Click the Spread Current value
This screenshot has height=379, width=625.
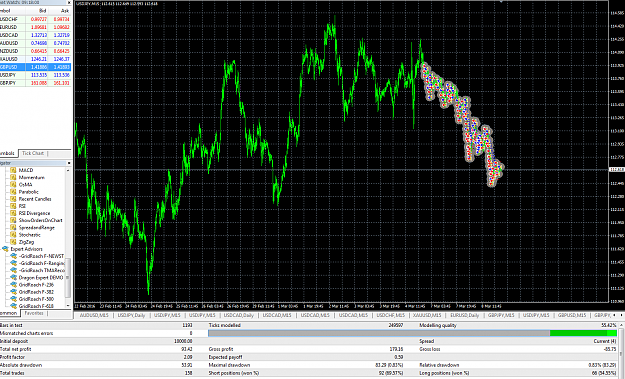(605, 341)
